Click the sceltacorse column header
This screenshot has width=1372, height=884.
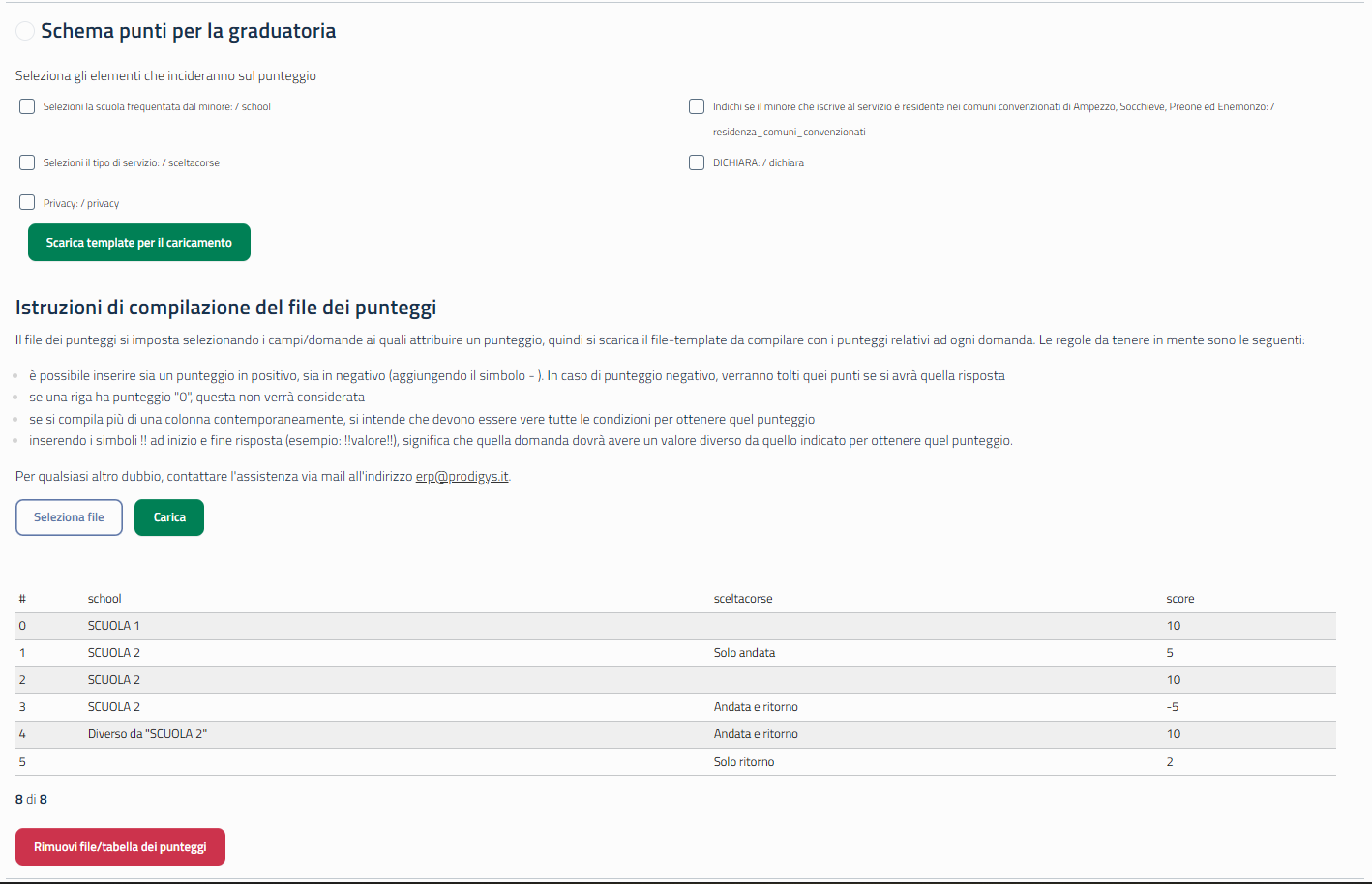click(x=743, y=599)
